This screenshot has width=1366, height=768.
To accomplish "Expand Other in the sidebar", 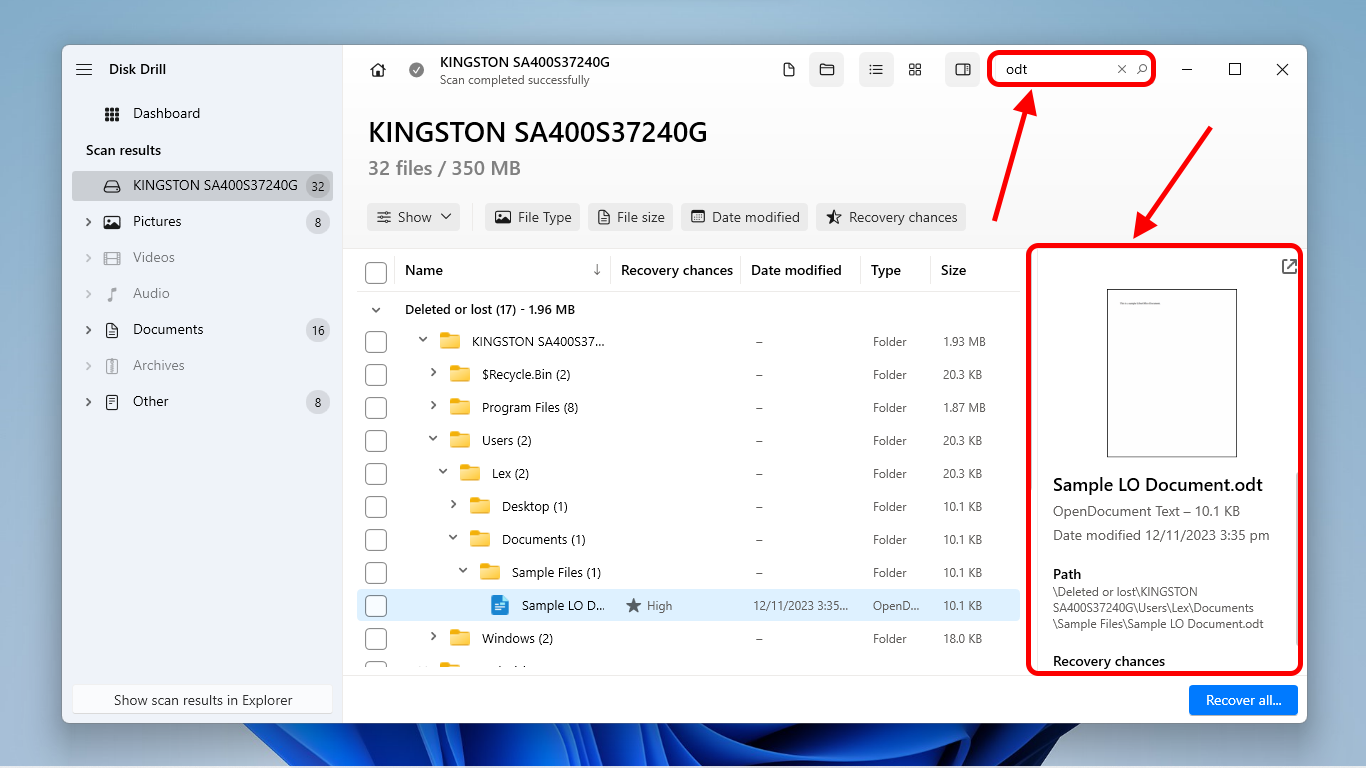I will (x=88, y=402).
